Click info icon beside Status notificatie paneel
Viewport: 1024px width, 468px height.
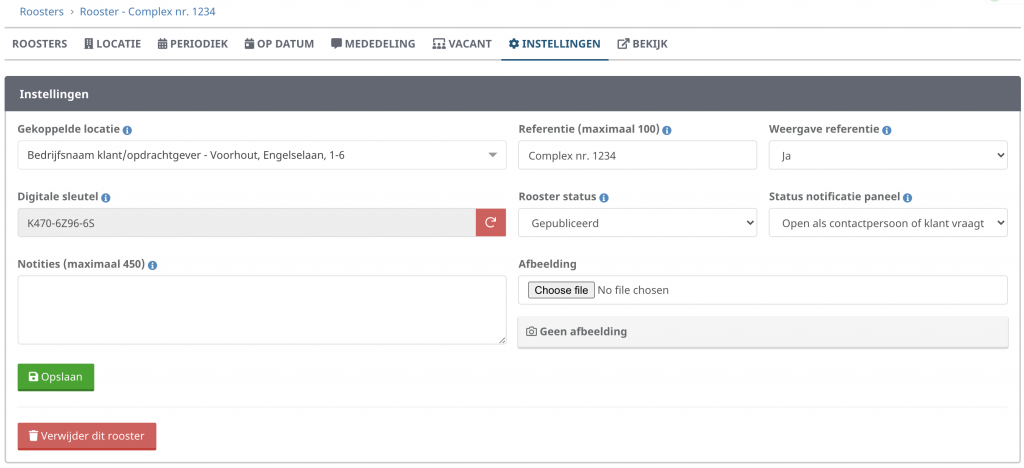click(907, 197)
